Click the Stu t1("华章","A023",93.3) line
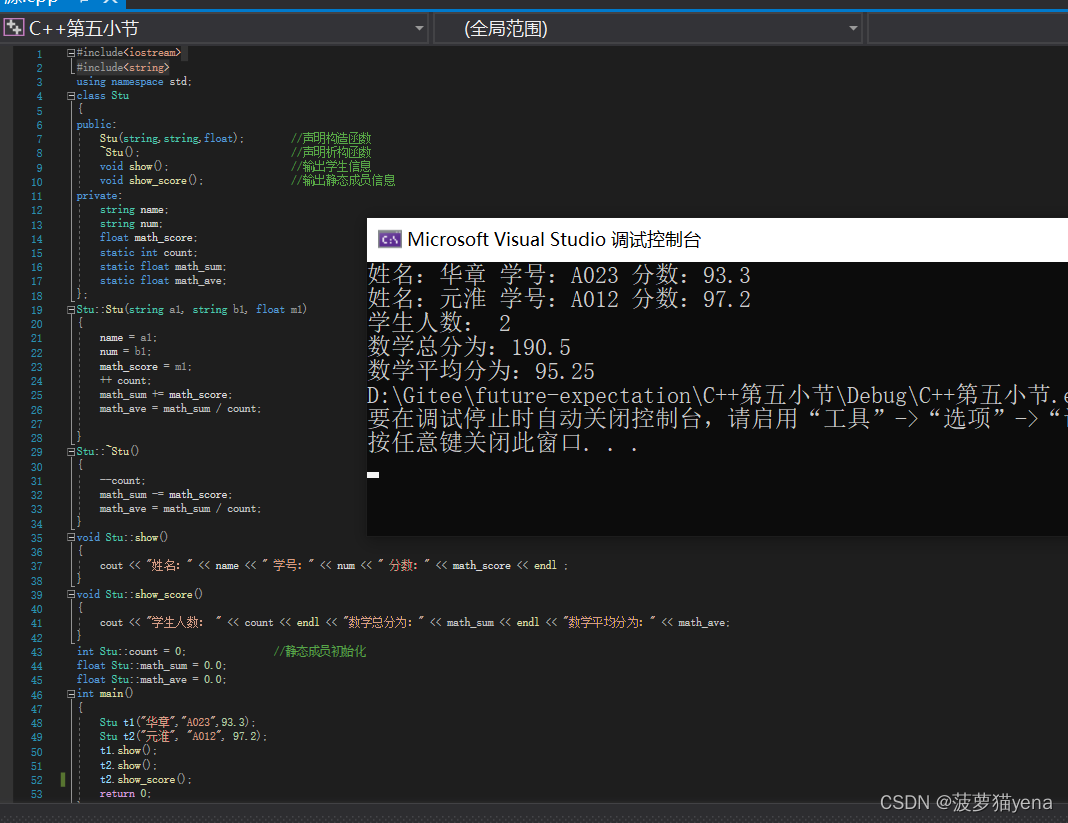The image size is (1068, 823). 178,722
